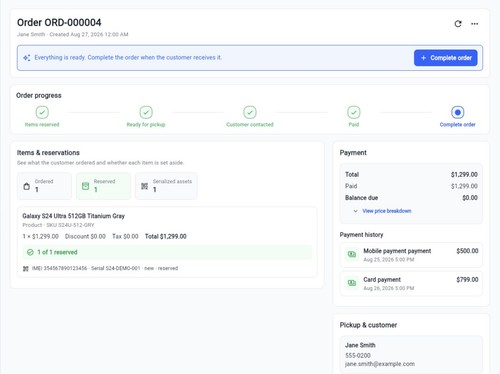The width and height of the screenshot is (500, 374).
Task: Click the Reserved box icon
Action: pos(86,186)
